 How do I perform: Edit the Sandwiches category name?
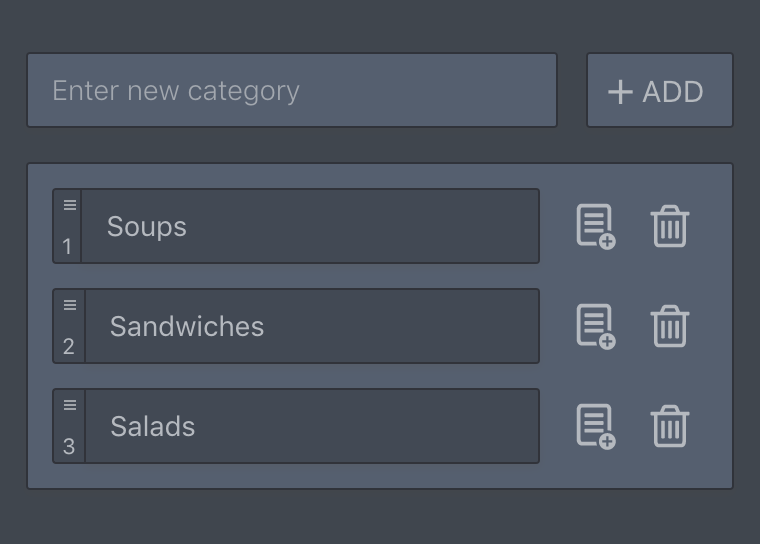(x=310, y=327)
